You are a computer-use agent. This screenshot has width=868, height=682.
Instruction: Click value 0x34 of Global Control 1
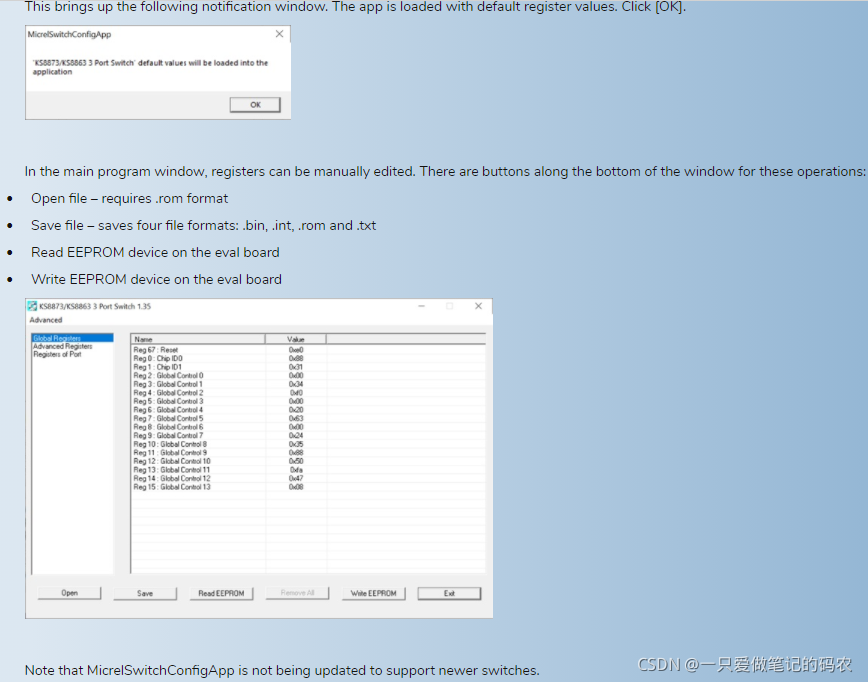pyautogui.click(x=296, y=384)
